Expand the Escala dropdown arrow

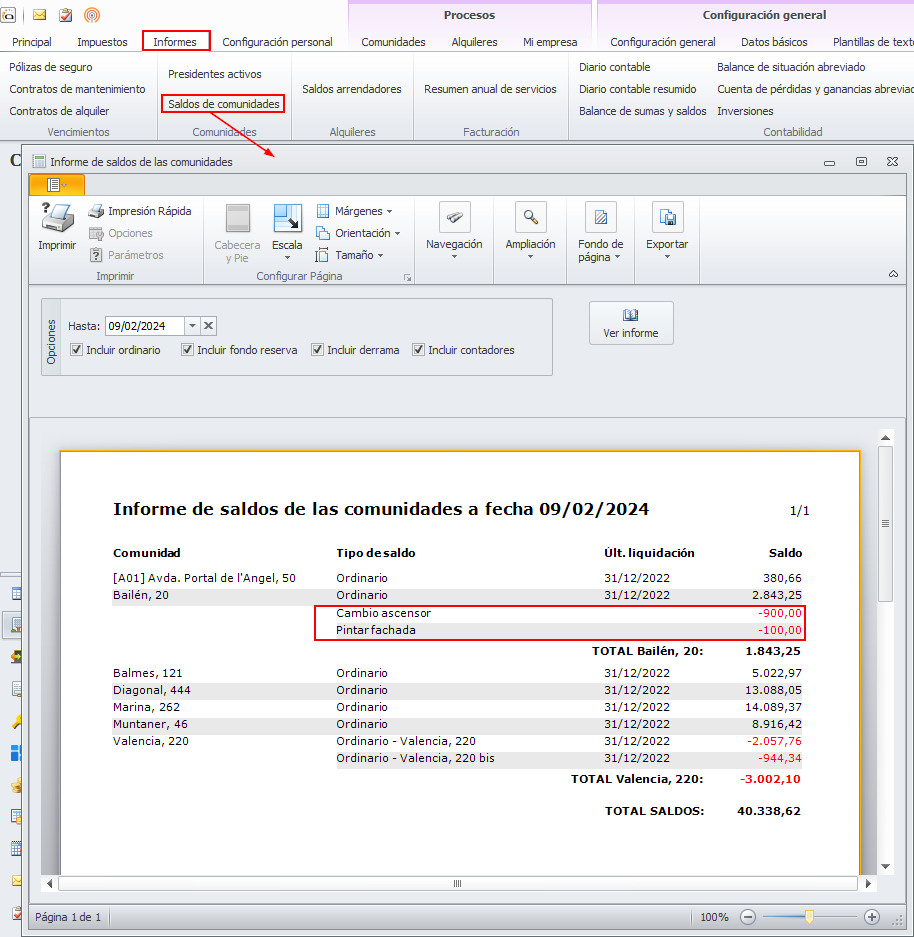coord(287,258)
